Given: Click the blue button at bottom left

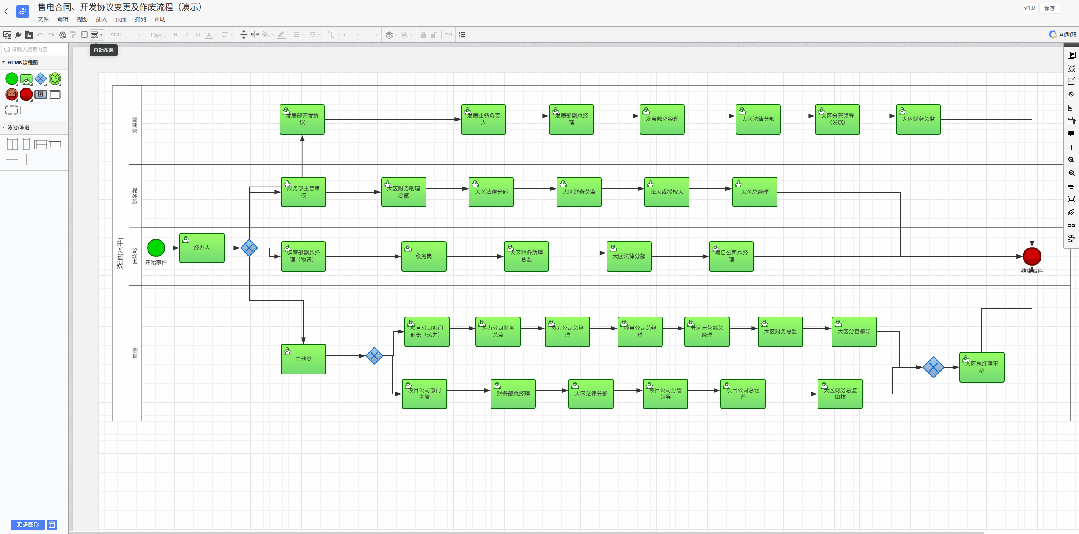Looking at the screenshot, I should [x=28, y=525].
